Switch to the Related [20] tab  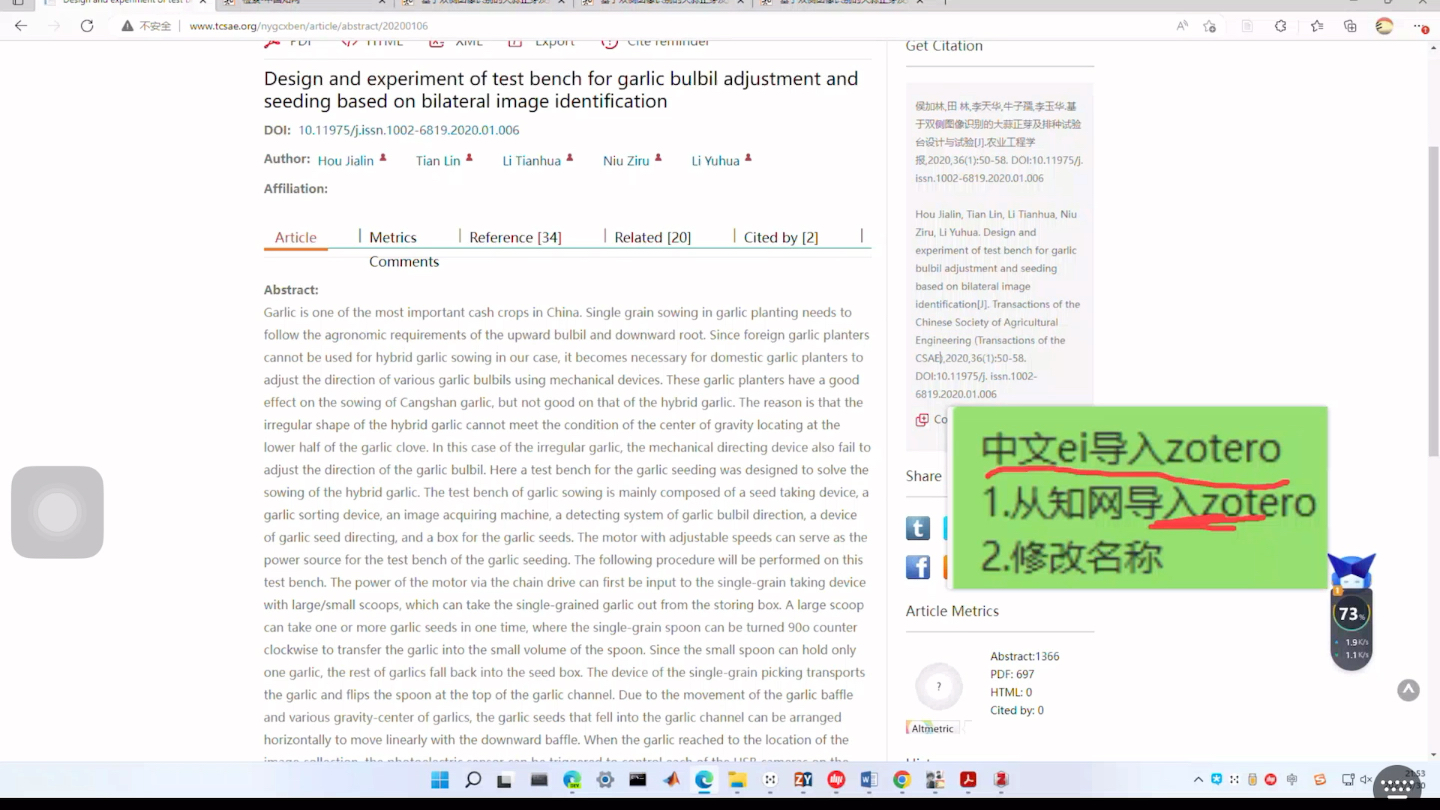tap(653, 237)
